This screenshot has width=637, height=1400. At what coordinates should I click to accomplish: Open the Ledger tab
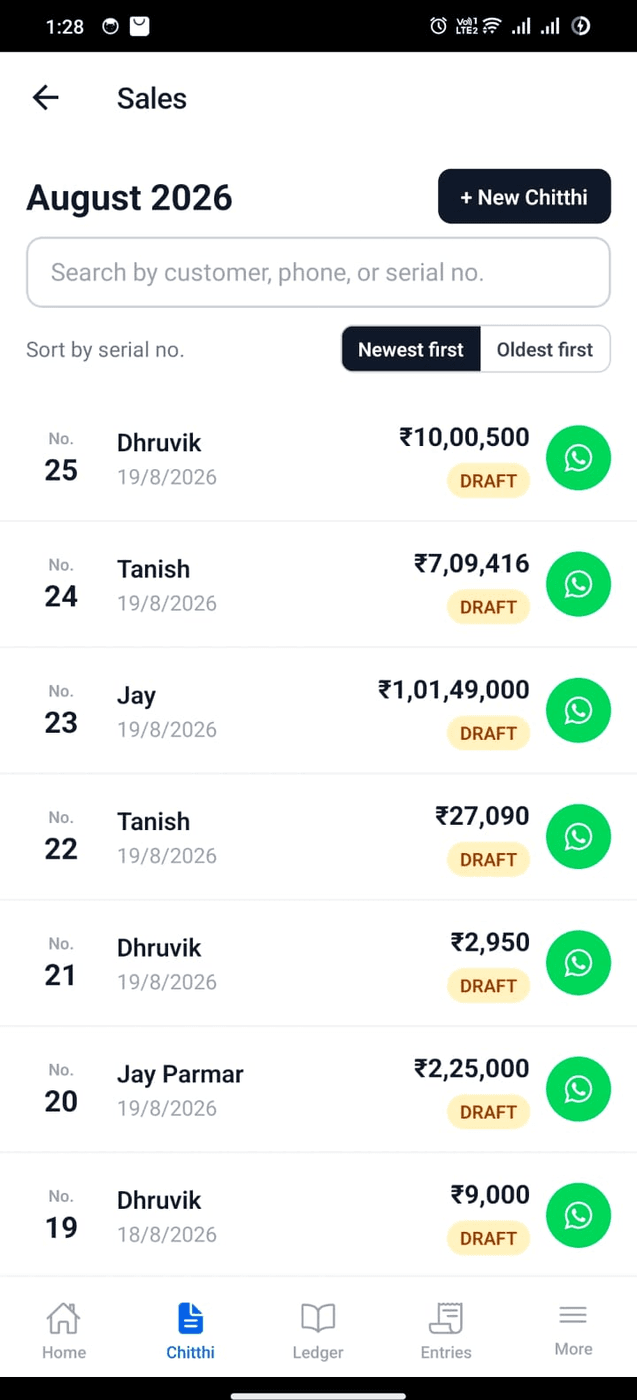click(318, 1331)
